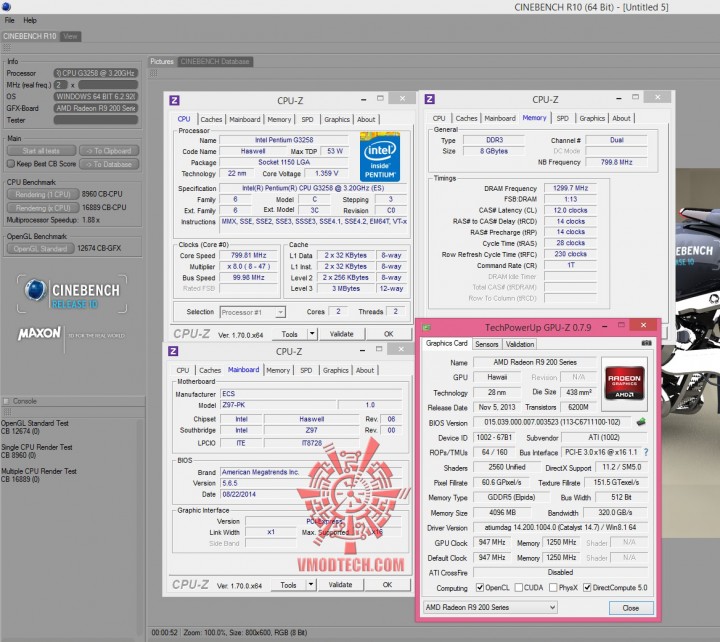Click the To Clipboard button
The height and width of the screenshot is (642, 720).
pyautogui.click(x=109, y=151)
